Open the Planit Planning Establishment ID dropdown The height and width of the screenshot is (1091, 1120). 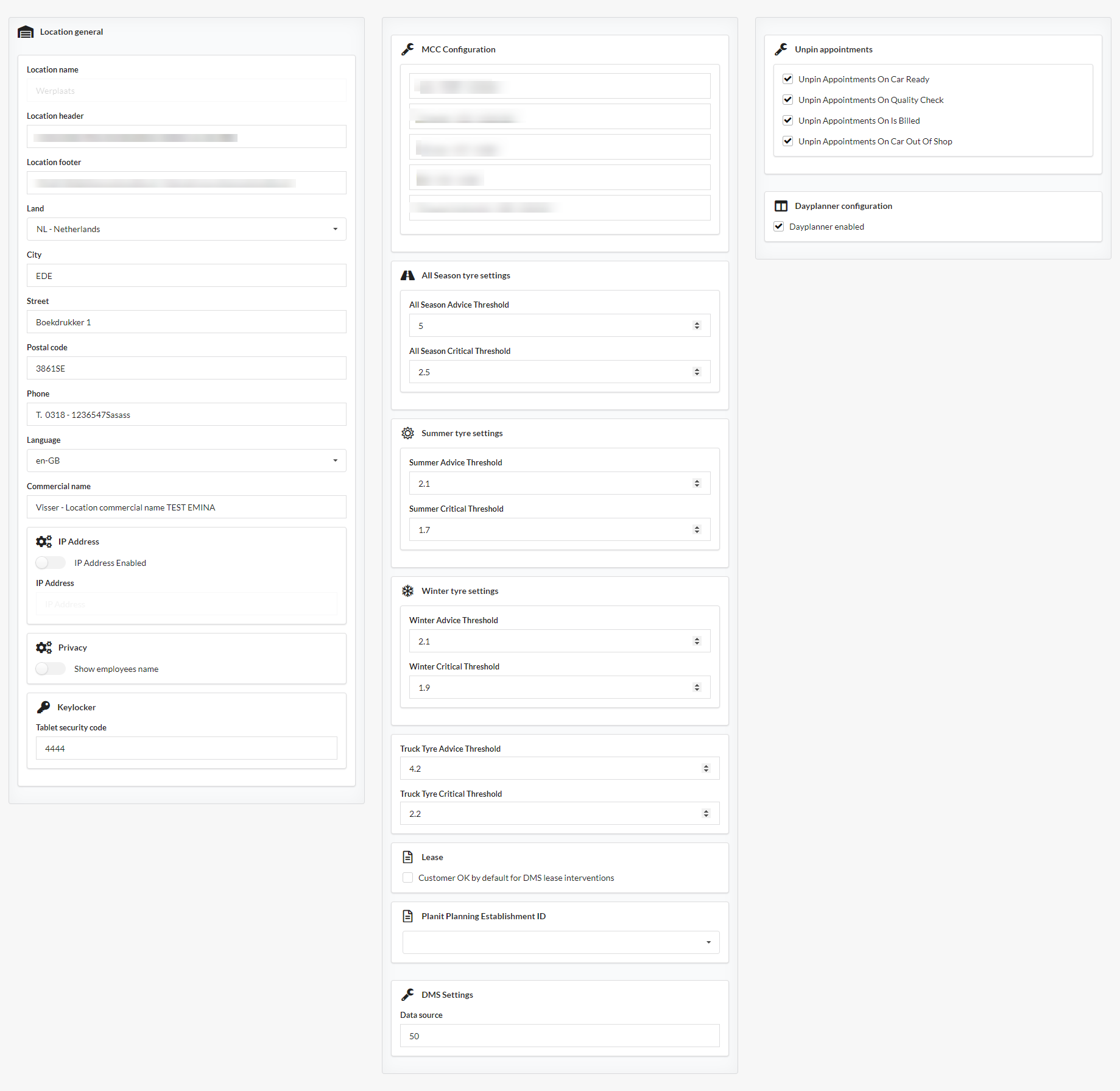(x=560, y=942)
